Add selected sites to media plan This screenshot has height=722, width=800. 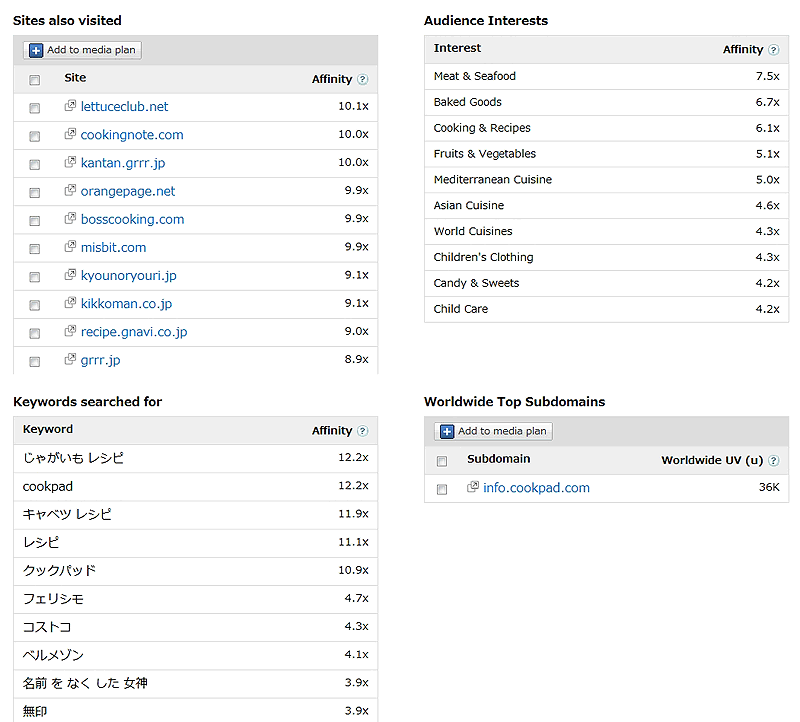(83, 50)
